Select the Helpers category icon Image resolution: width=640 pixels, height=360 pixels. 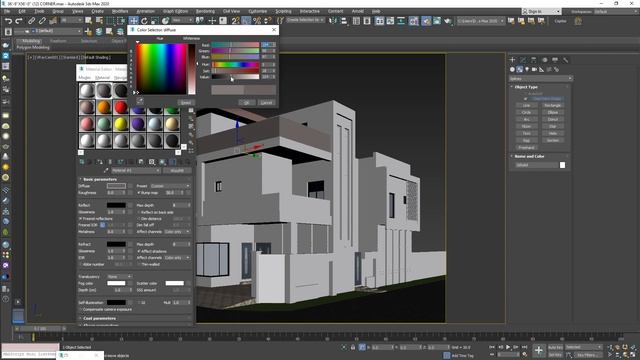click(x=542, y=69)
